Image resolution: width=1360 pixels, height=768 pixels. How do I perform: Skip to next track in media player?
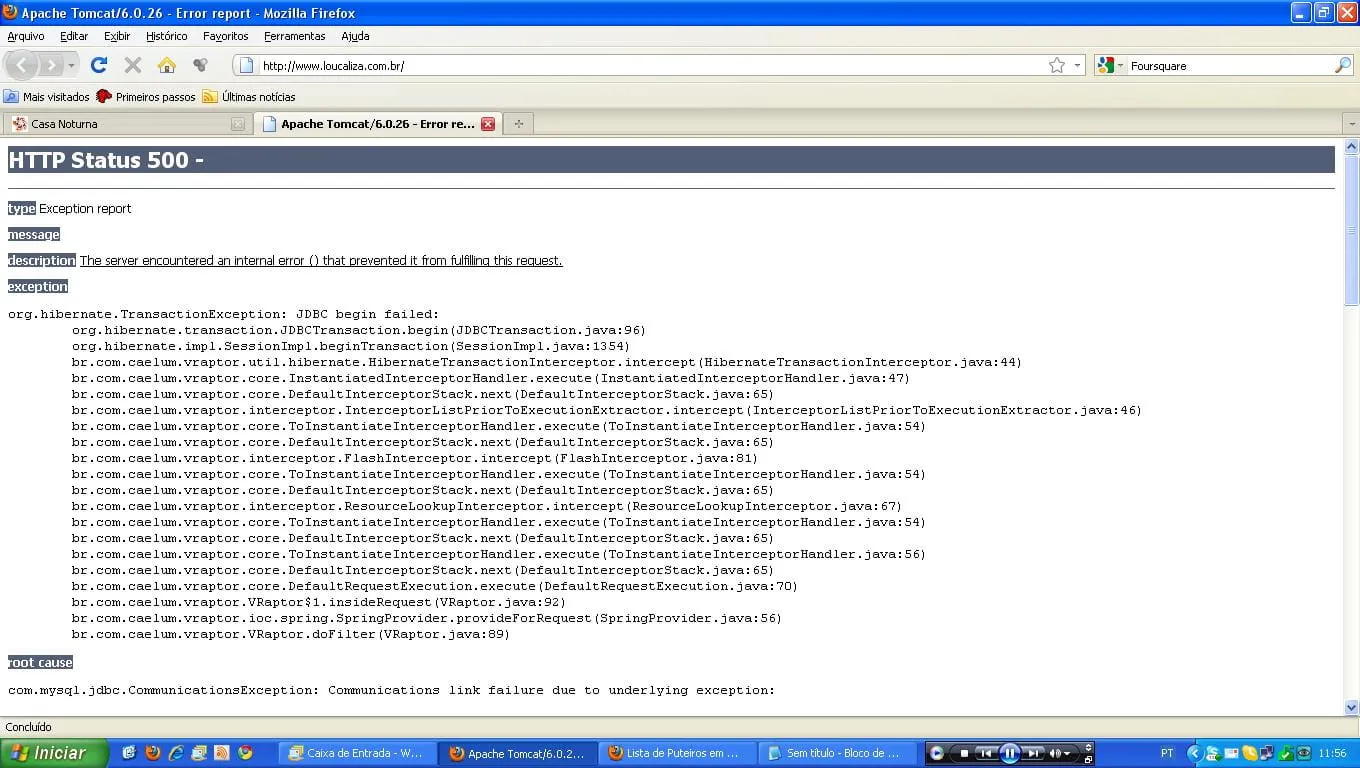pyautogui.click(x=1034, y=753)
